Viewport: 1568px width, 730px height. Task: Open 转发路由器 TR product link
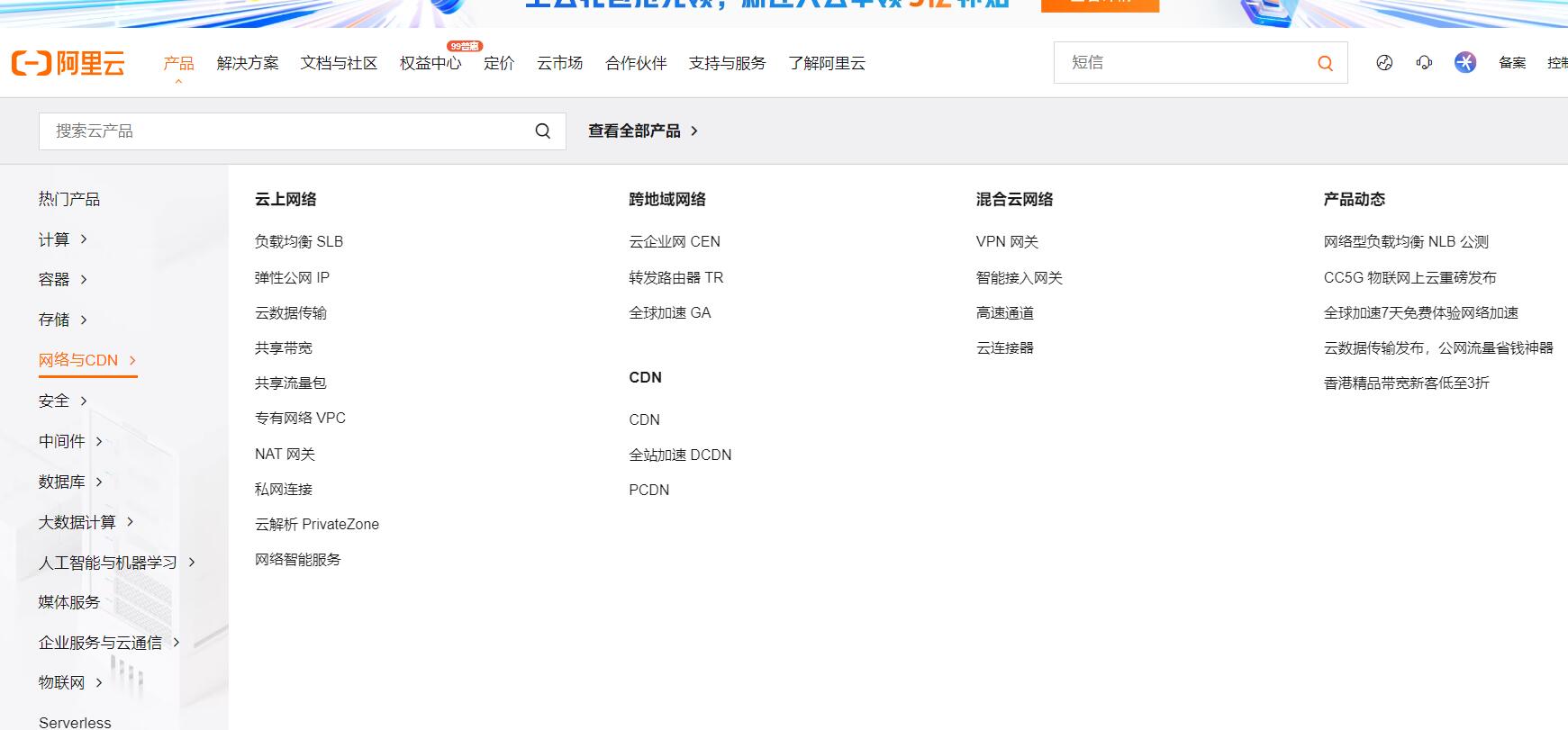(x=676, y=277)
